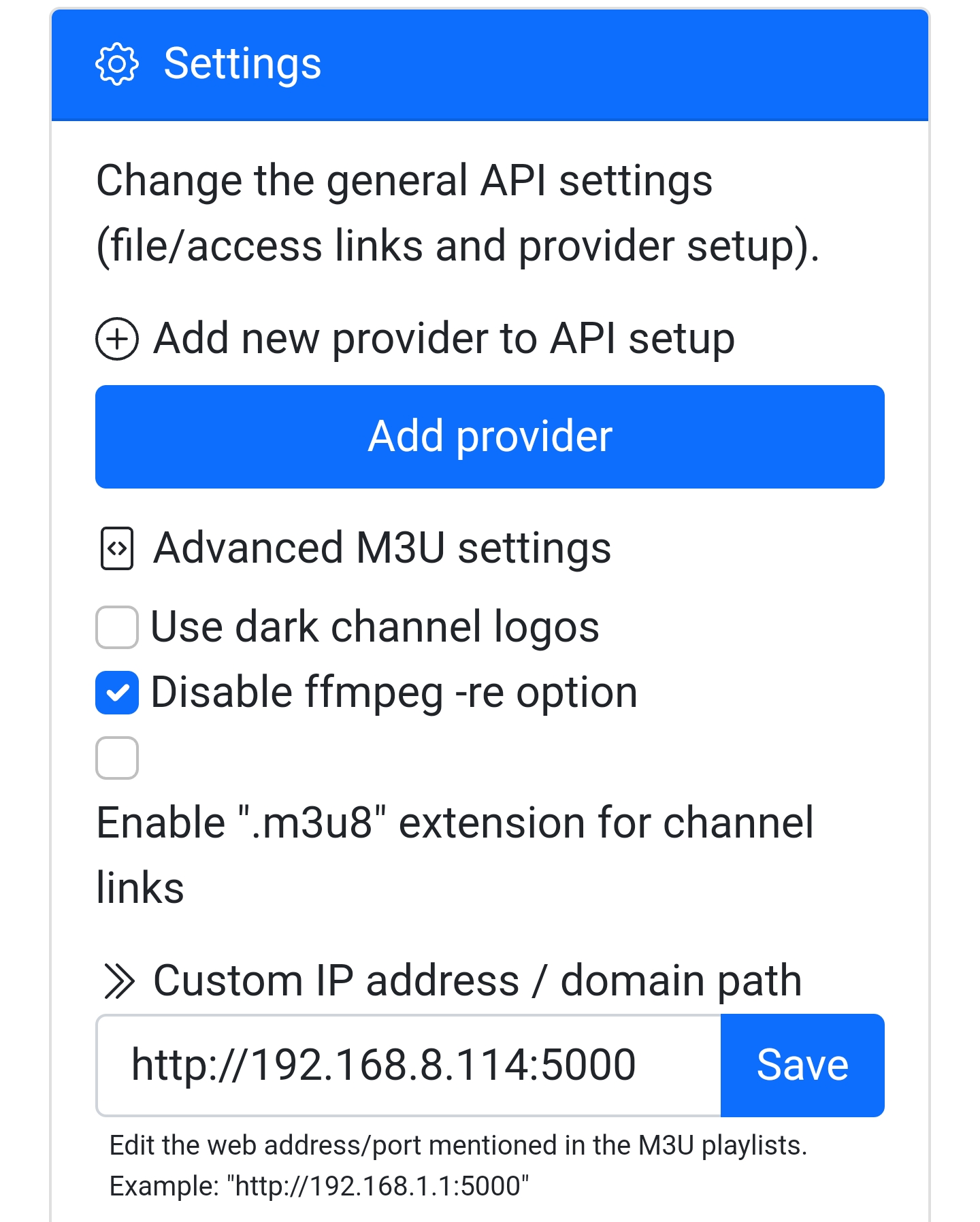
Task: Click the code file icon beside Advanced M3U
Action: coord(117,548)
